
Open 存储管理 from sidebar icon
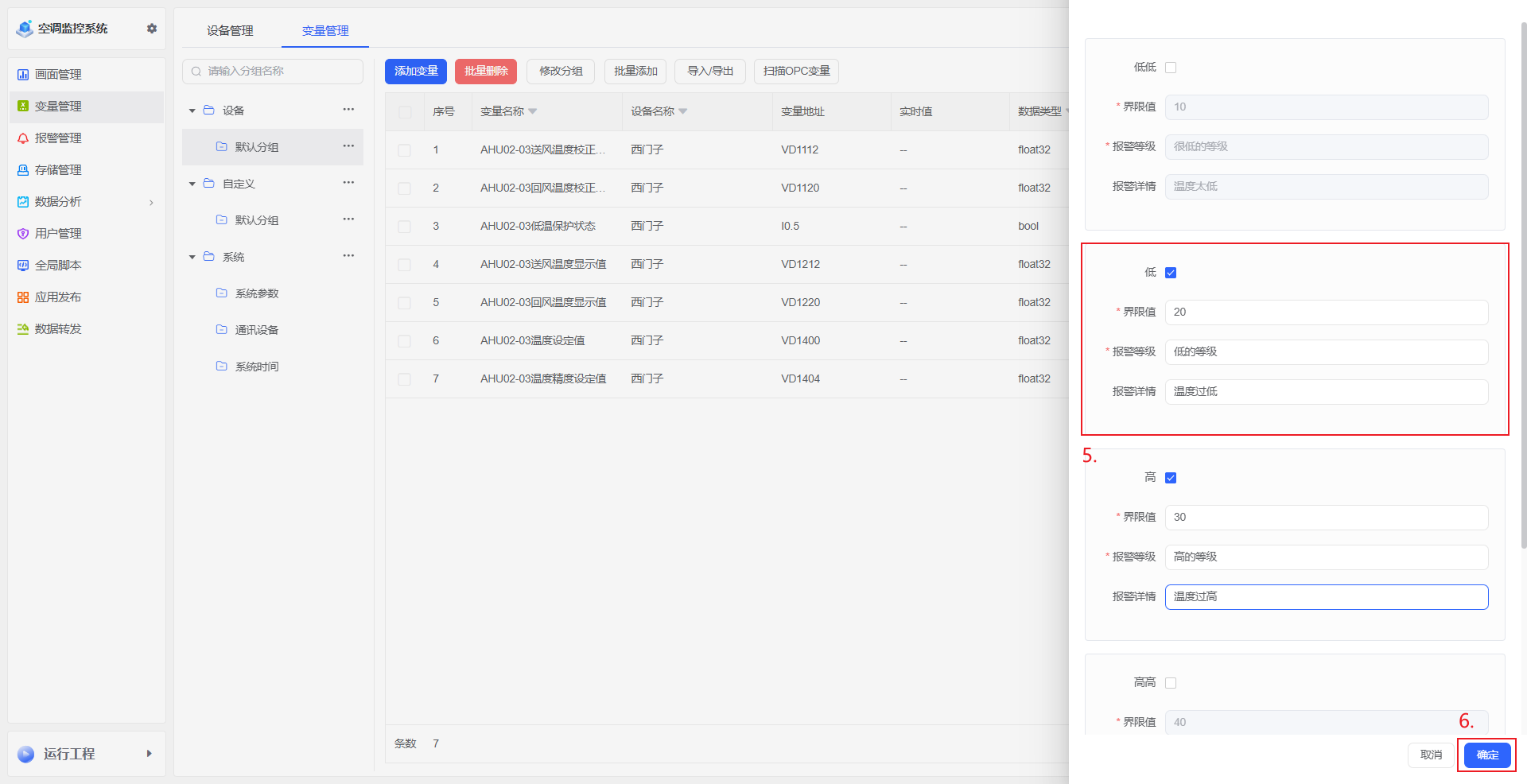coord(23,170)
